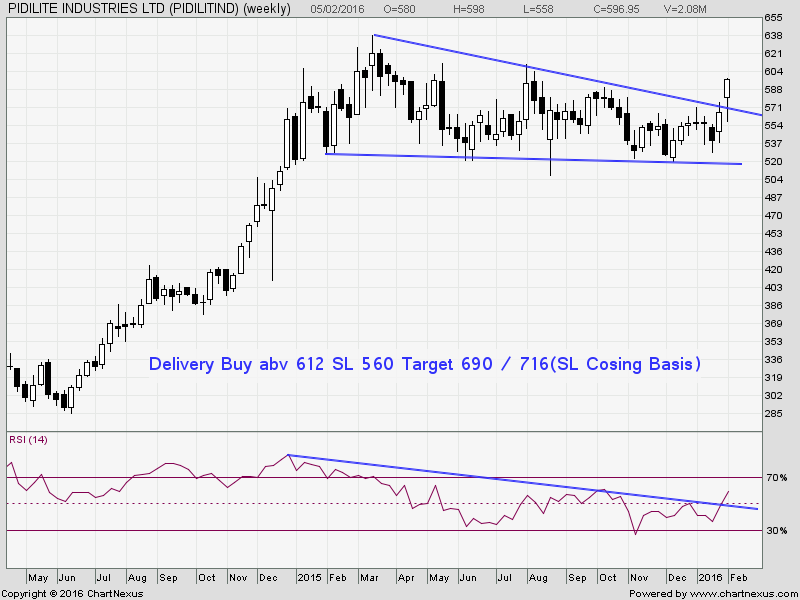Click the 604 price axis label

coord(773,71)
